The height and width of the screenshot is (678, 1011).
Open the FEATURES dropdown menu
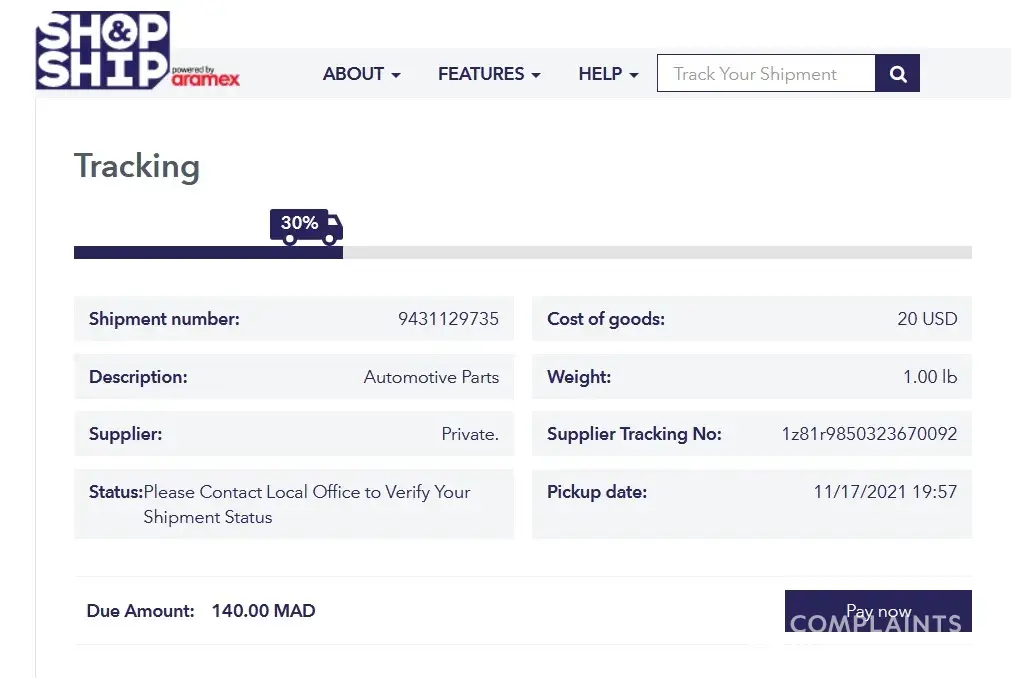[489, 74]
